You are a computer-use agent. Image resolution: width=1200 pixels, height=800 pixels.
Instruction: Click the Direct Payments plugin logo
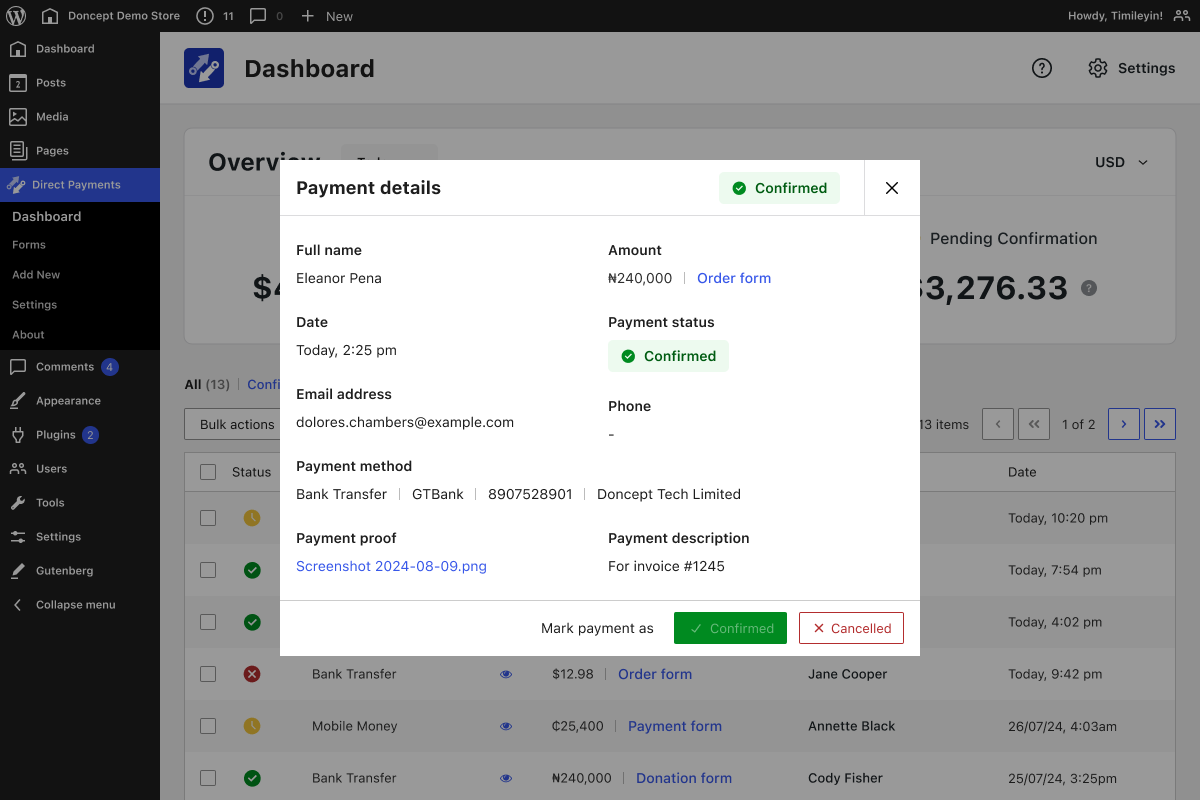pos(204,68)
